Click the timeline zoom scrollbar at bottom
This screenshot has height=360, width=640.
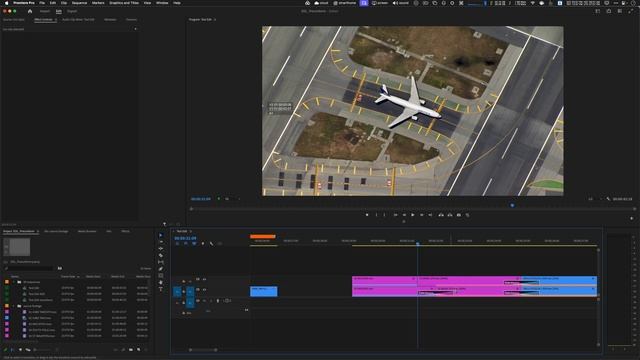[x=203, y=350]
